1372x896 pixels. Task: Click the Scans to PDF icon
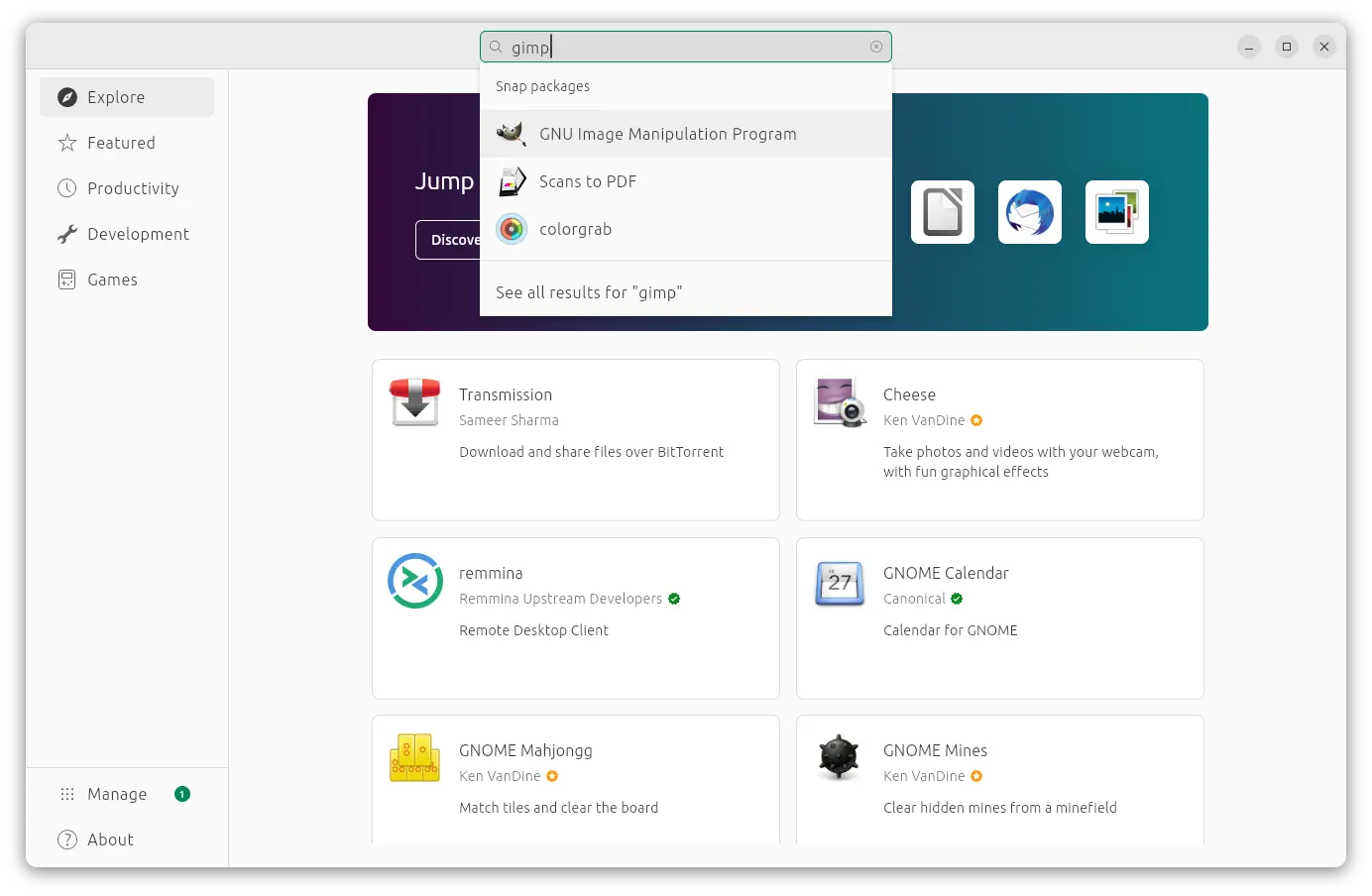[x=512, y=181]
